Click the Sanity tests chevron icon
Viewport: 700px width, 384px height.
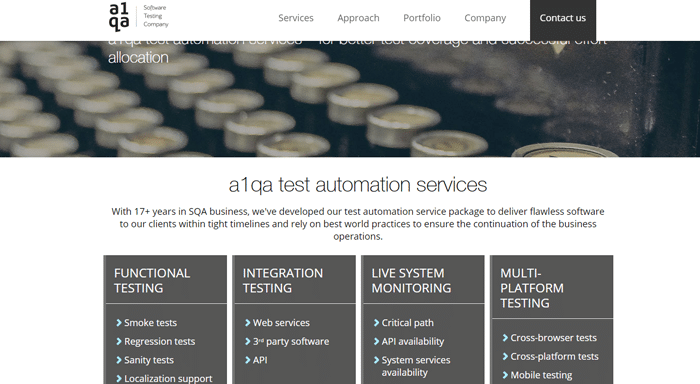coord(119,360)
